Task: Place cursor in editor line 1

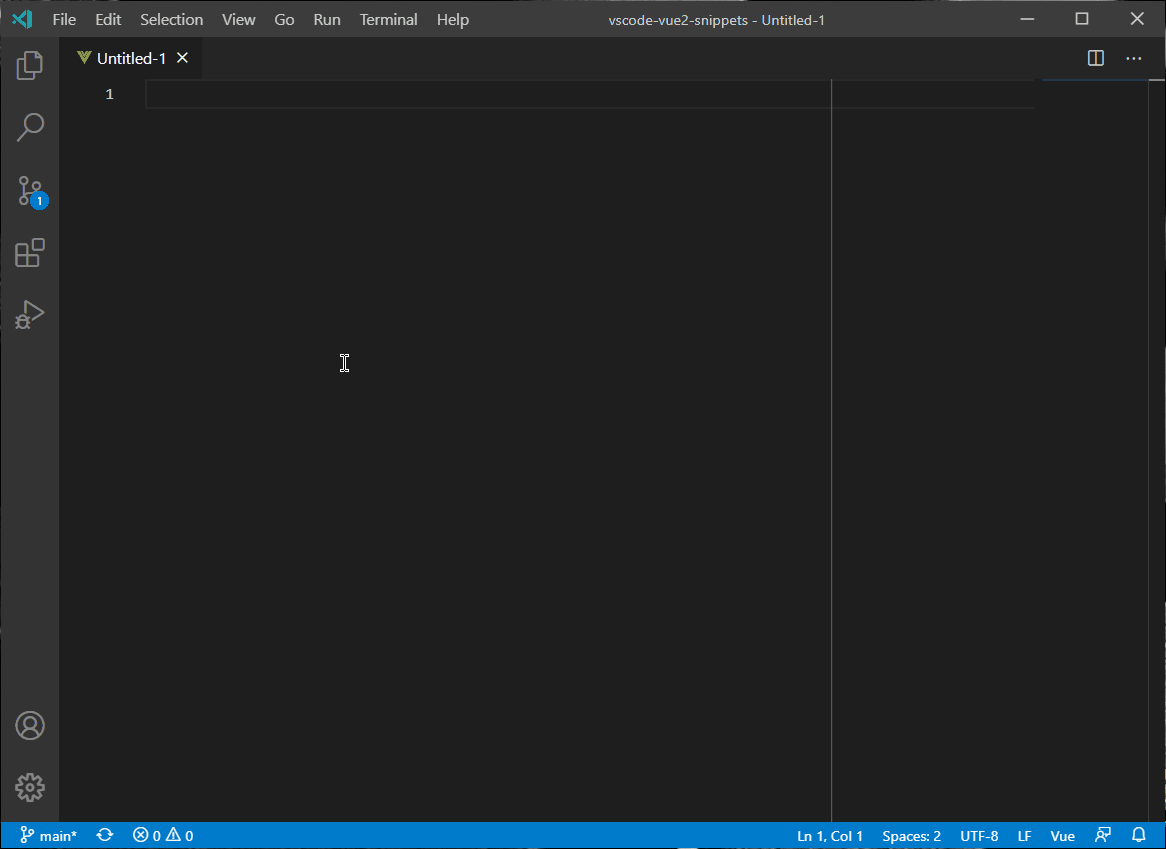Action: pyautogui.click(x=589, y=94)
